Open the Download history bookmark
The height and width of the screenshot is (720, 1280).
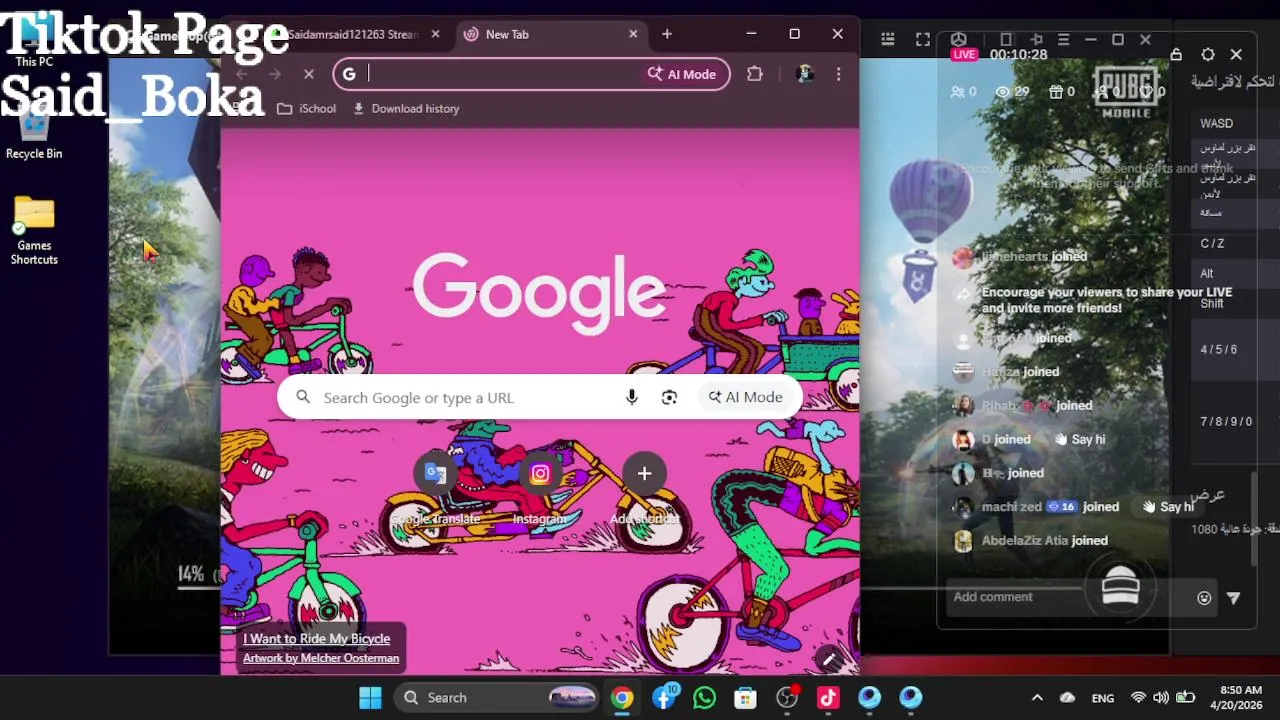405,108
